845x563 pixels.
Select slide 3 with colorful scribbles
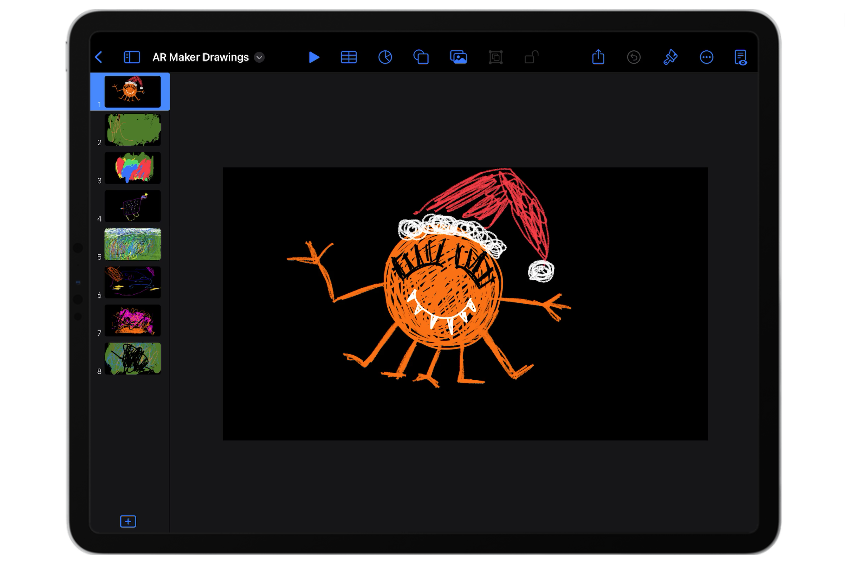coord(133,168)
